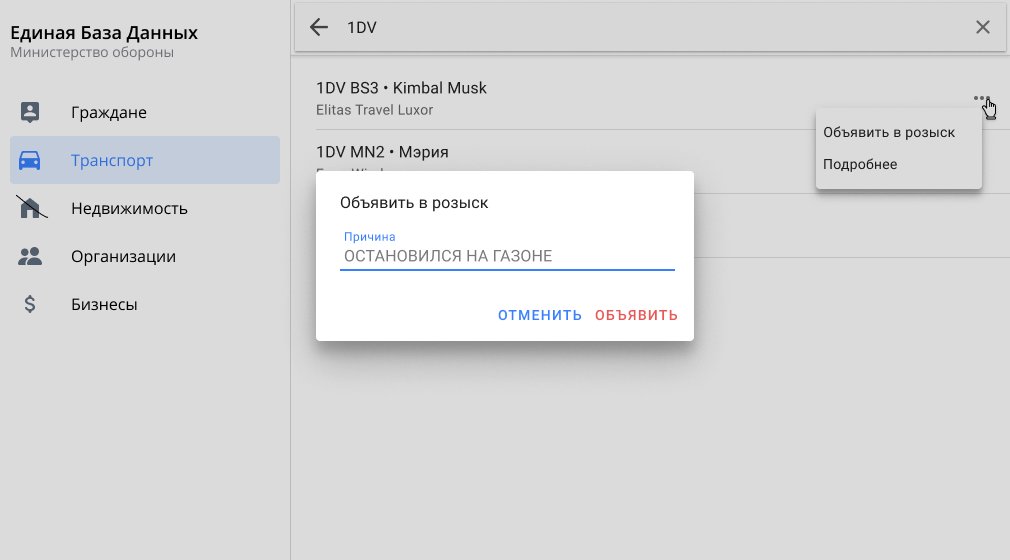Open the Недвижимость section label
This screenshot has height=560, width=1010.
[129, 208]
